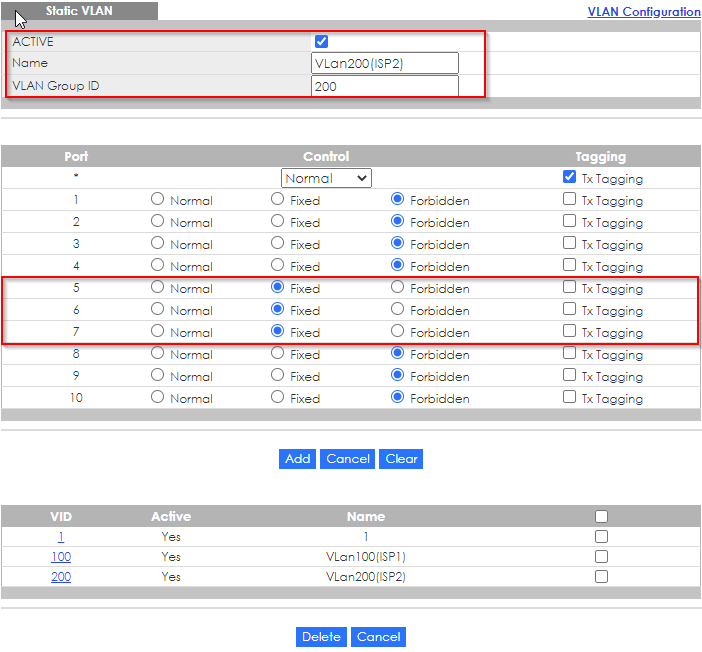
Task: Open the VLAN Configuration link
Action: pyautogui.click(x=643, y=12)
